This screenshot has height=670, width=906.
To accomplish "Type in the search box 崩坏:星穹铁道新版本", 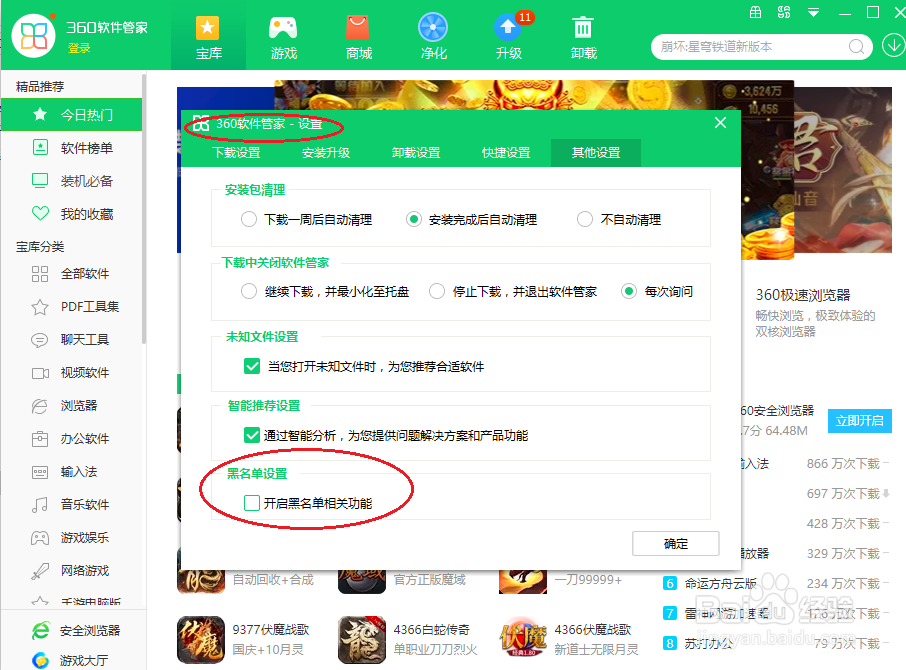I will tap(751, 47).
